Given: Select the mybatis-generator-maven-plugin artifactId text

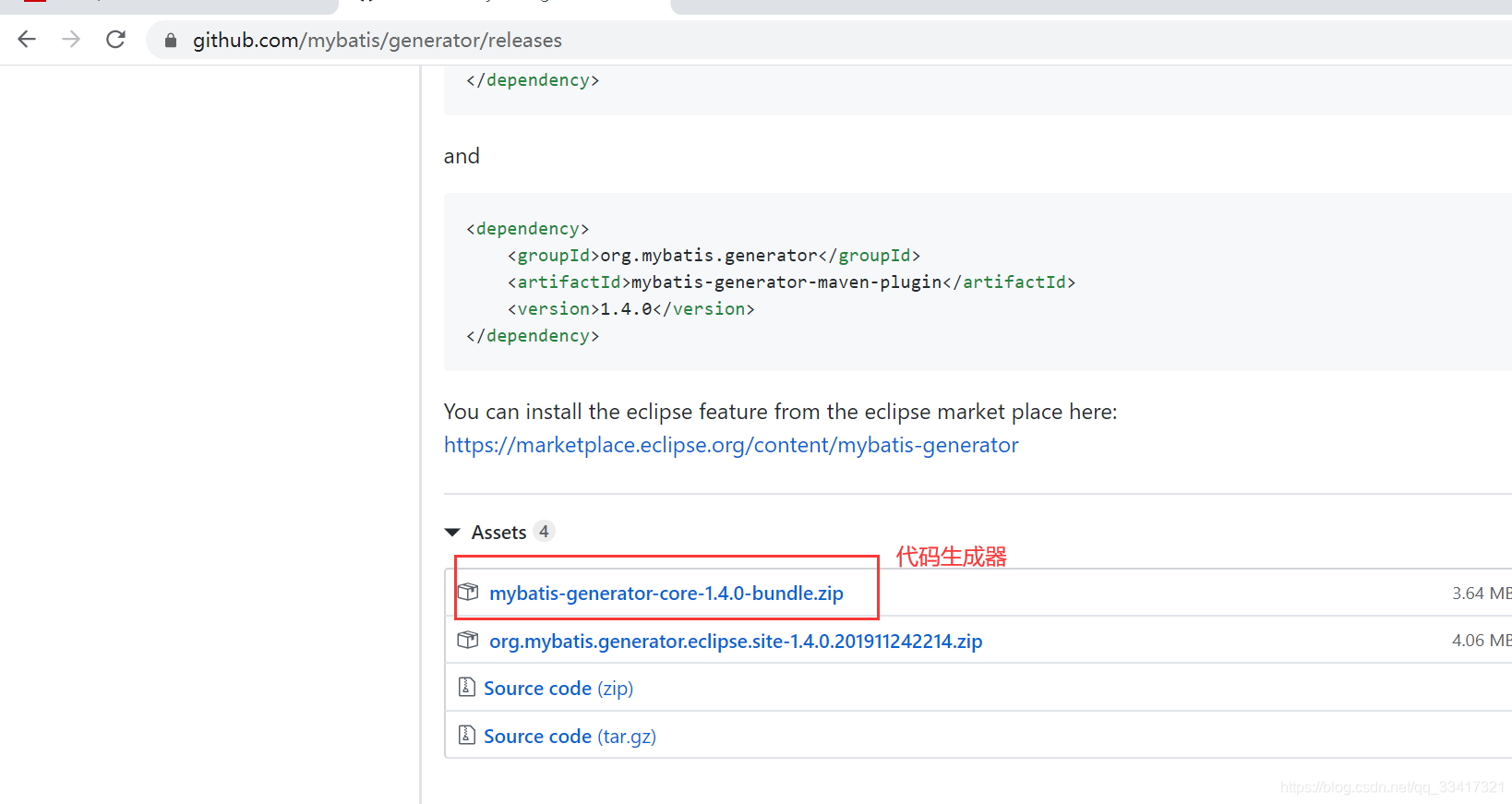Looking at the screenshot, I should [x=786, y=282].
